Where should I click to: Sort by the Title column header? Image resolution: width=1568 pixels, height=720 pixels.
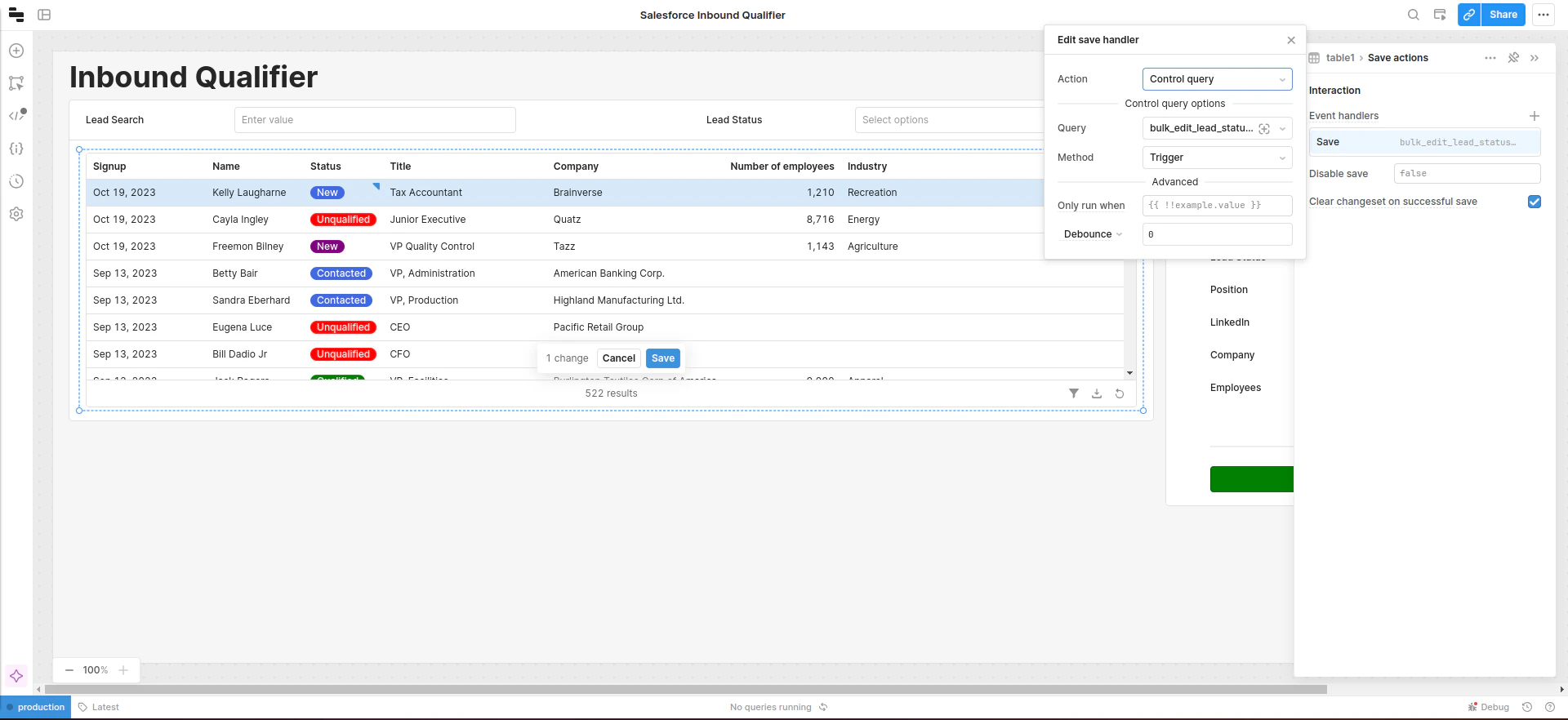pyautogui.click(x=400, y=167)
